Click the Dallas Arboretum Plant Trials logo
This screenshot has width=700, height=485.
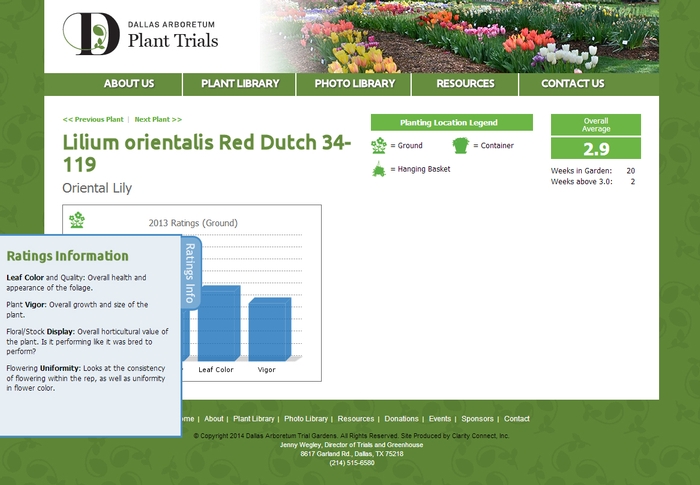[x=140, y=34]
